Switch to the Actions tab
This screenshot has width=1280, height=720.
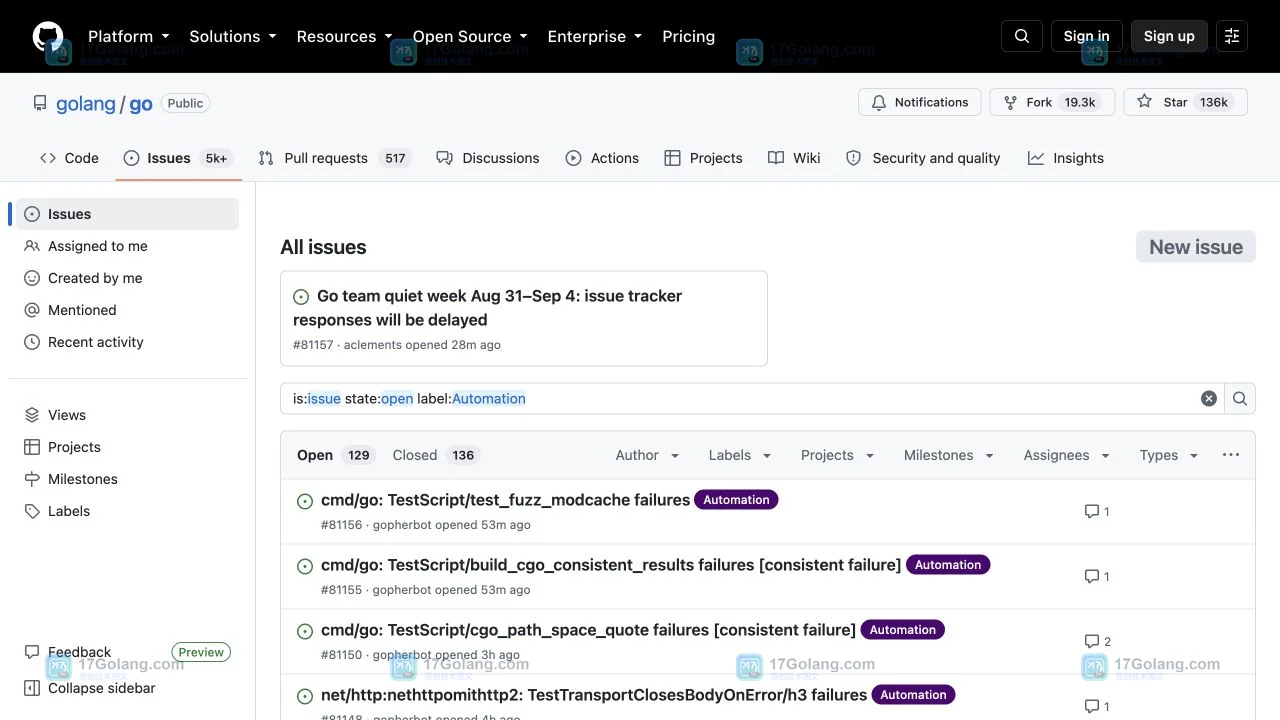click(602, 158)
